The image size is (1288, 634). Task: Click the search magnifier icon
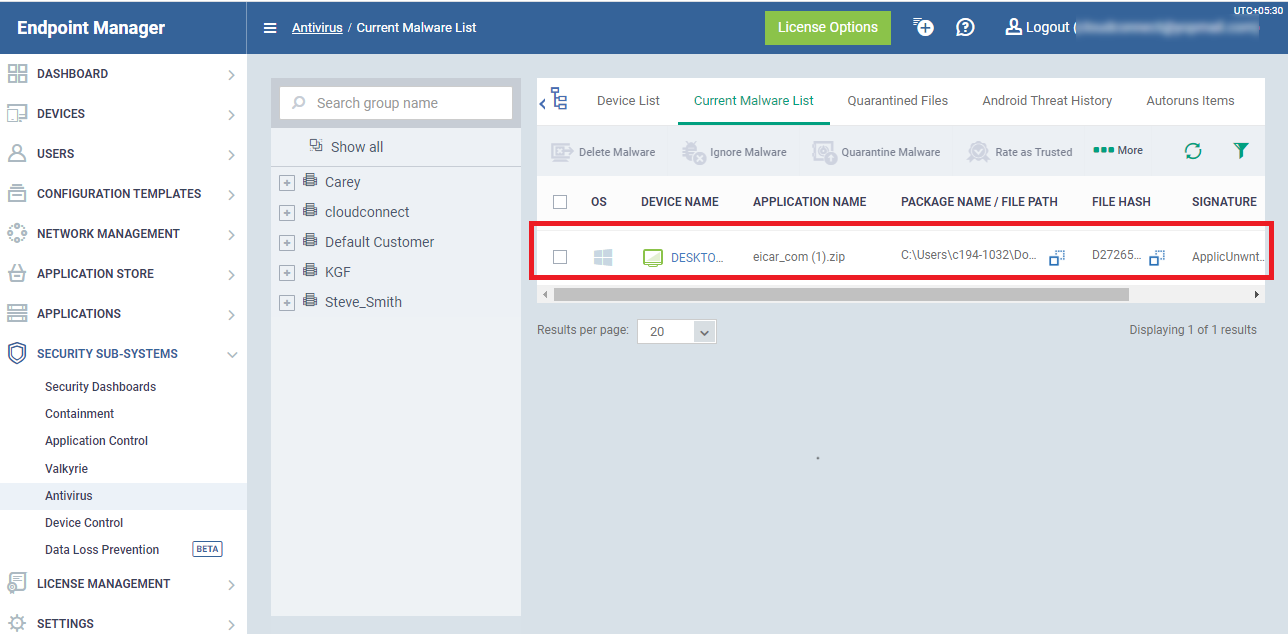coord(299,103)
